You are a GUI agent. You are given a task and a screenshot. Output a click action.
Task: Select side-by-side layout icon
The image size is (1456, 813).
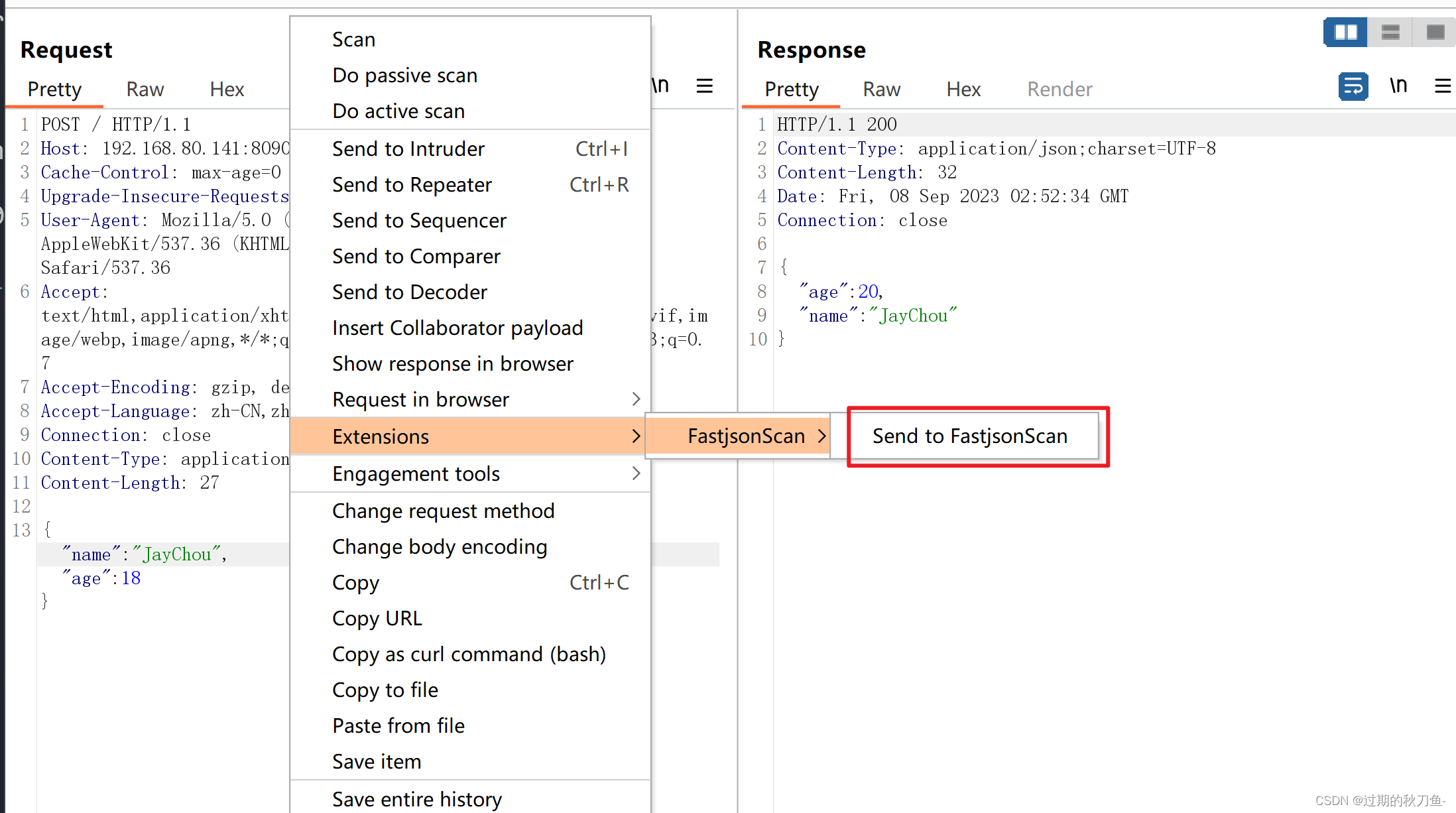point(1345,32)
